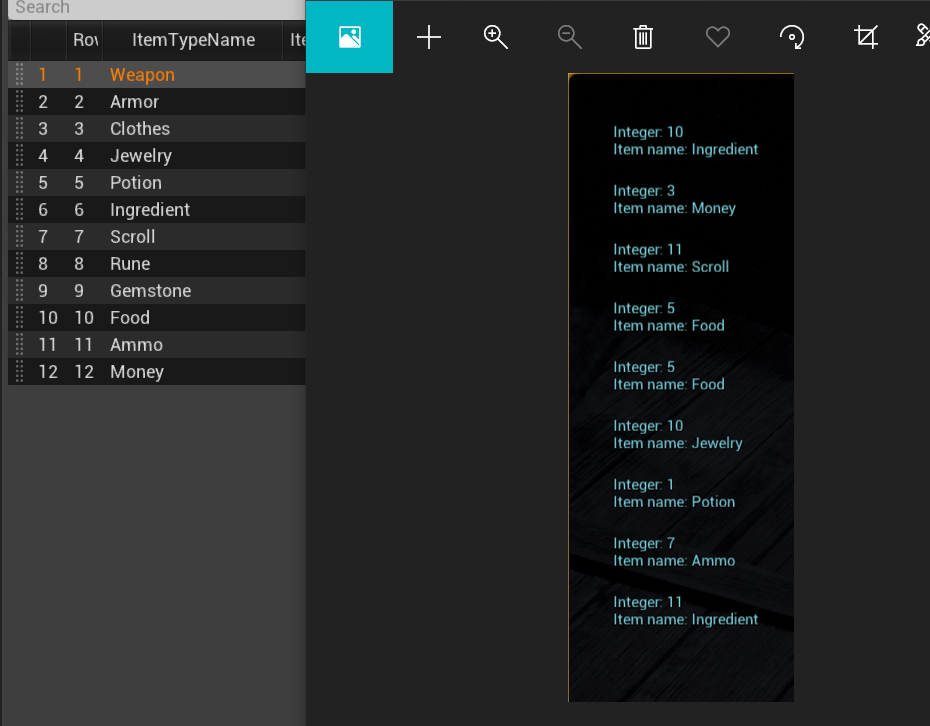The width and height of the screenshot is (930, 726).
Task: Click drag handle of Gemstone row
Action: tap(19, 291)
